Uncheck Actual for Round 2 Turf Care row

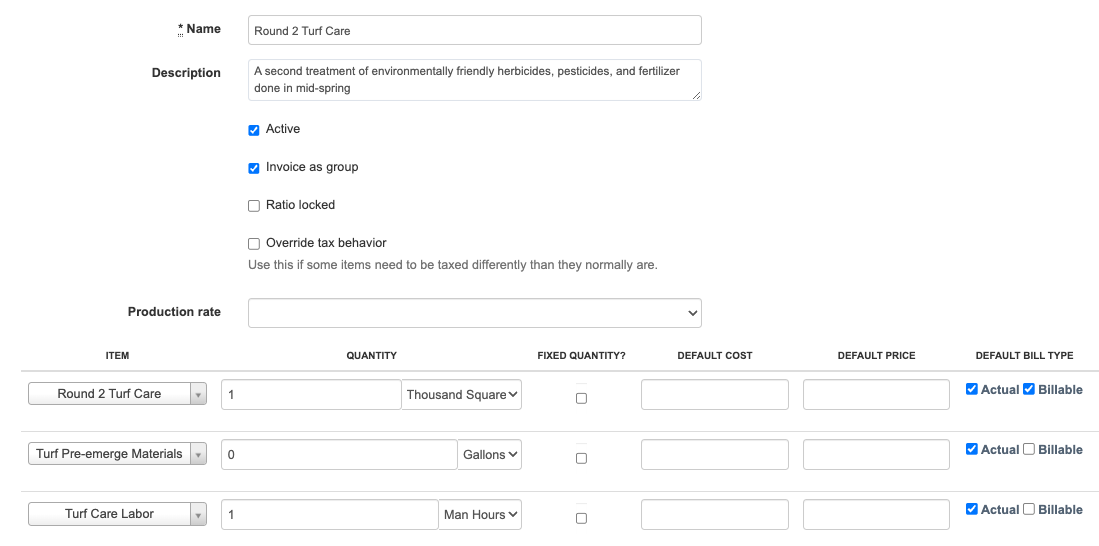click(972, 390)
